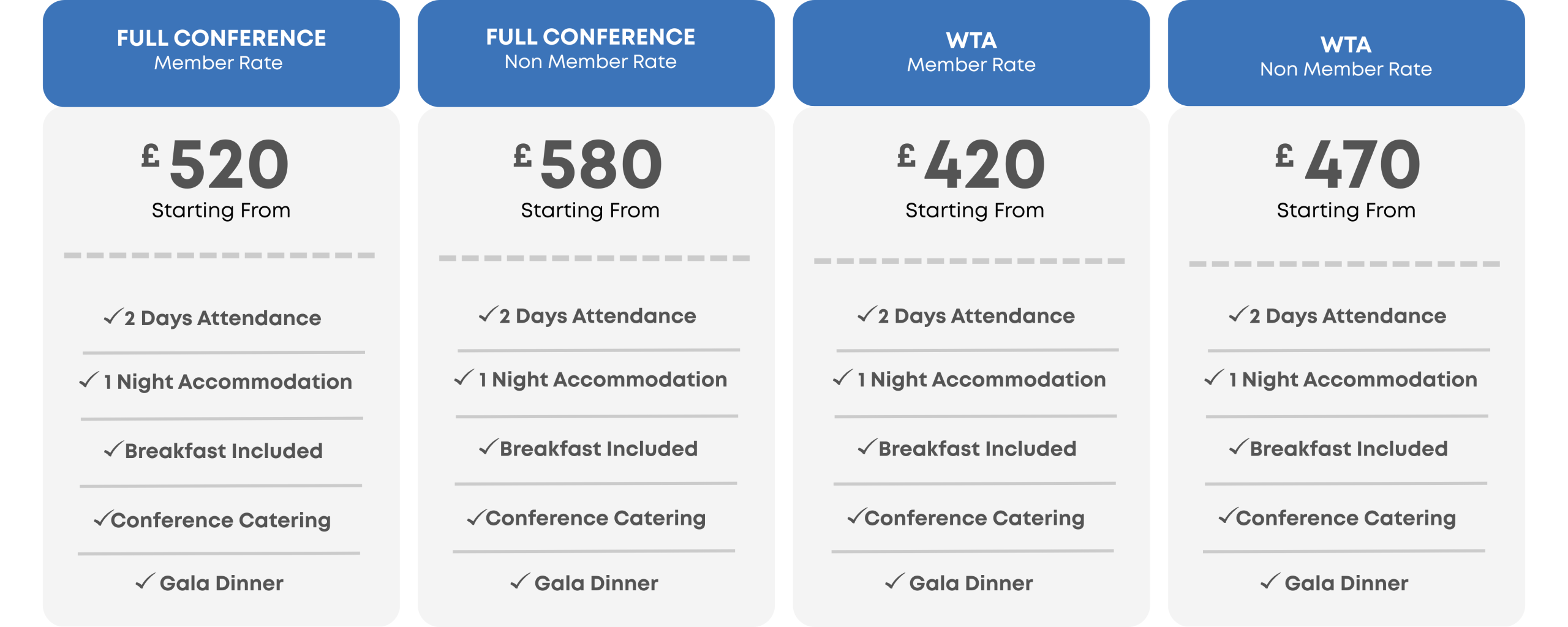
Task: Click Breakfast Included text in the £580 column
Action: point(598,449)
